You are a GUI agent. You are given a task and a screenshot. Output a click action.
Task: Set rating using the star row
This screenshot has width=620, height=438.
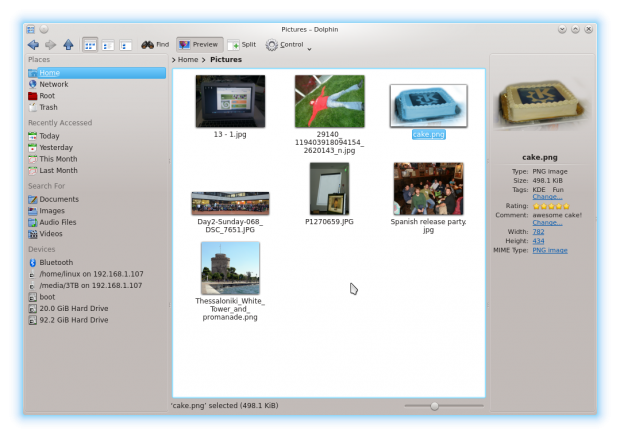(551, 206)
